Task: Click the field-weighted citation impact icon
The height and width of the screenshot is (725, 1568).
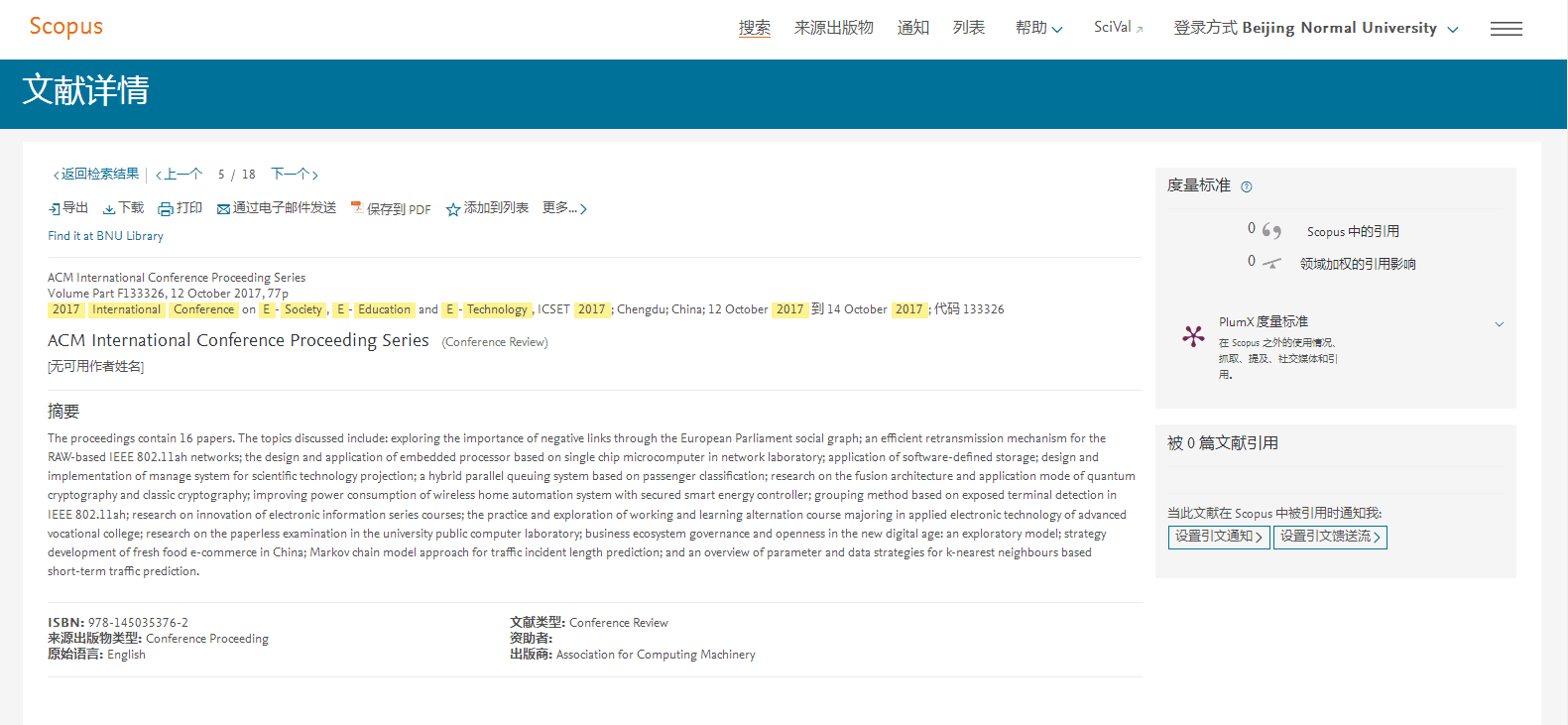Action: [x=1271, y=264]
